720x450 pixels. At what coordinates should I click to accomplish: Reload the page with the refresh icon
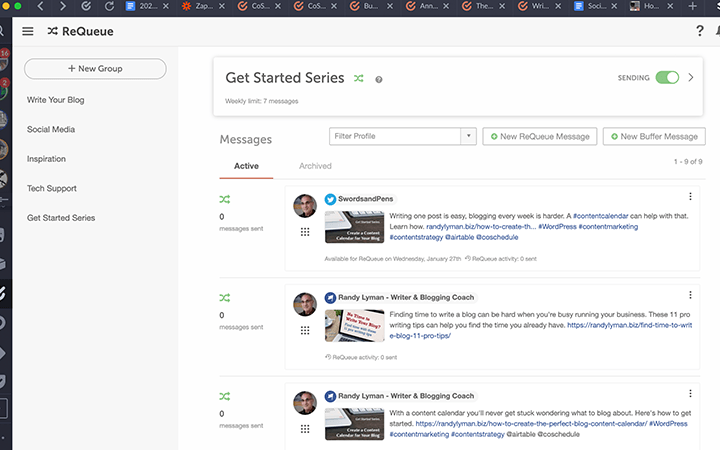coord(109,6)
